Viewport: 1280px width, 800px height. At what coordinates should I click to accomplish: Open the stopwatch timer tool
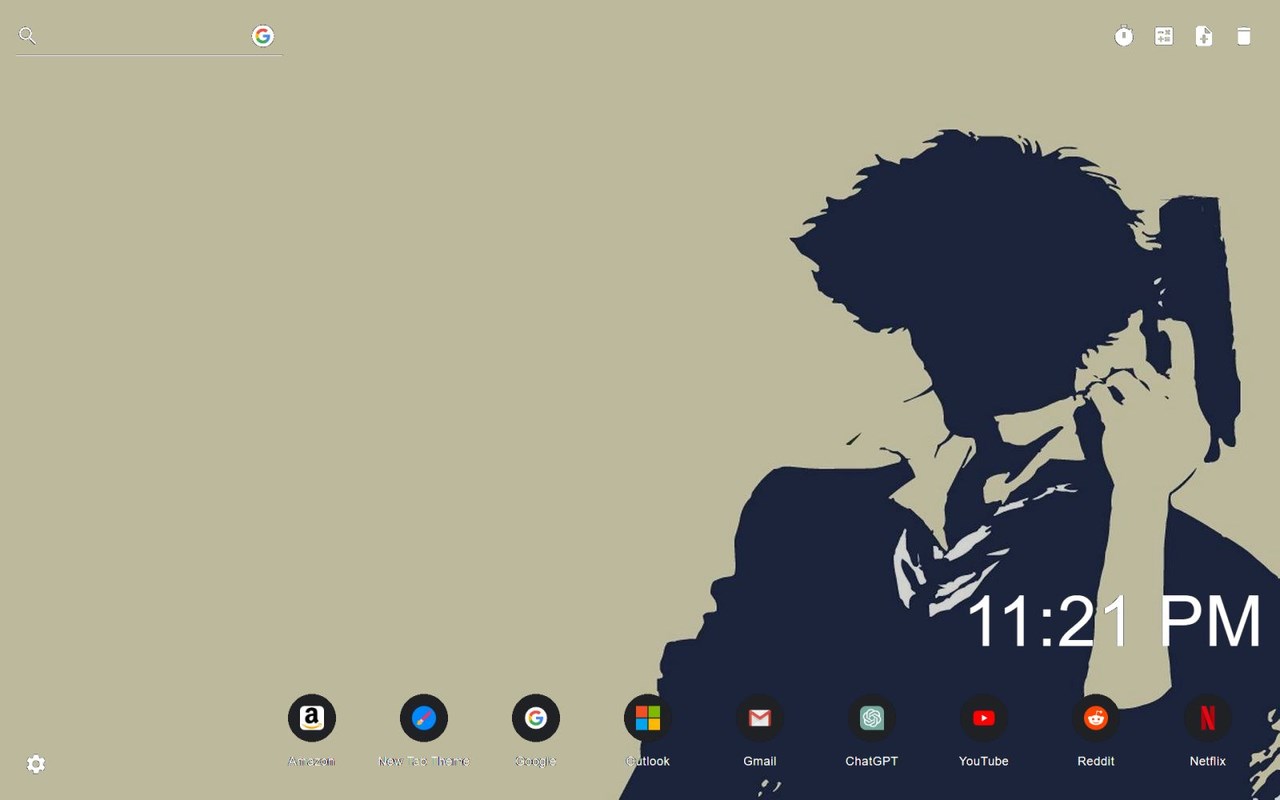(1124, 36)
